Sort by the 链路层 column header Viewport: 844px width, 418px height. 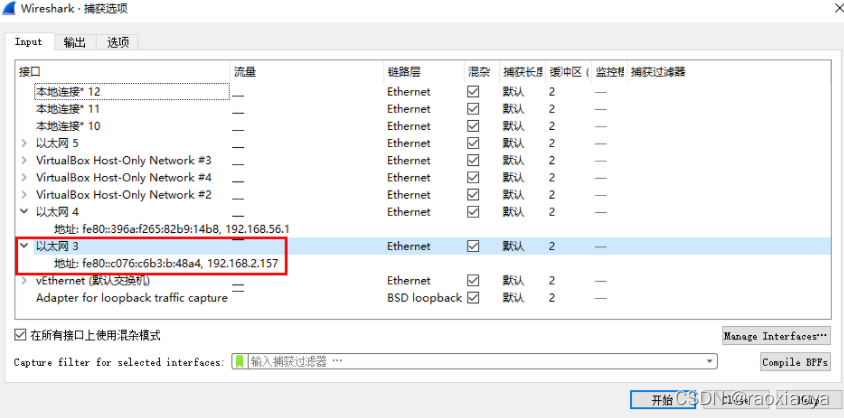pyautogui.click(x=404, y=72)
